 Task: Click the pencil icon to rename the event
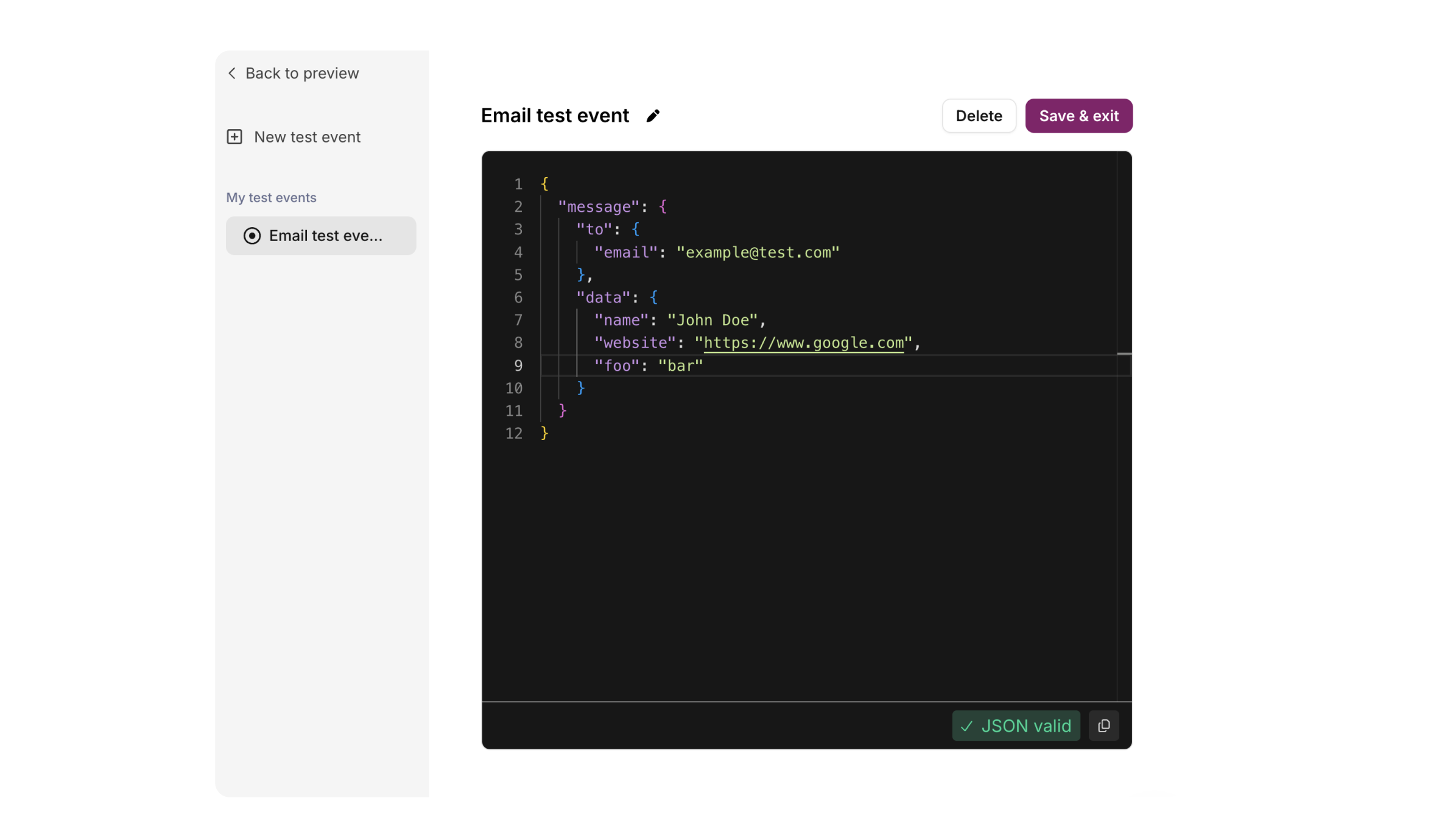(x=653, y=116)
